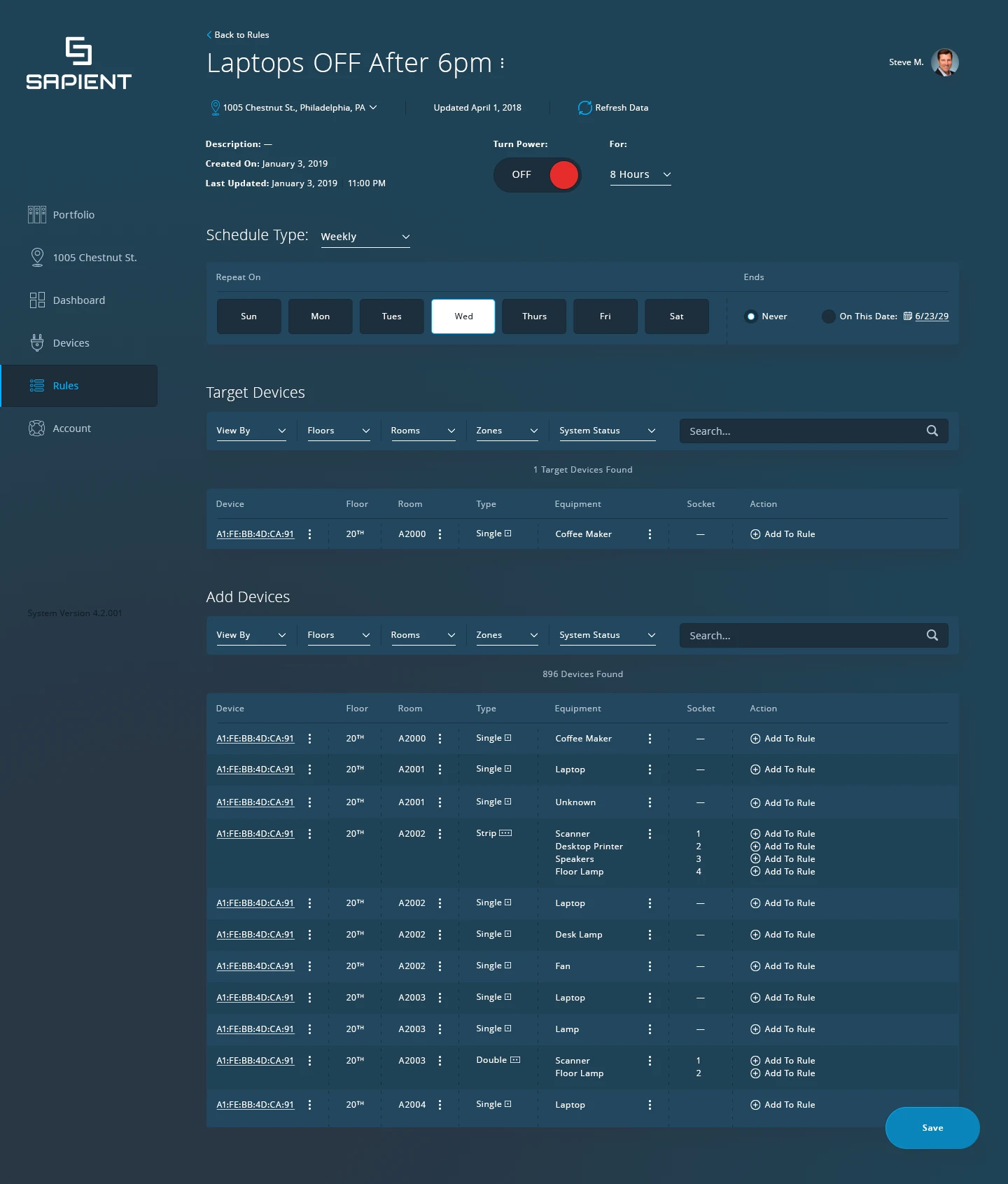Open Zones filter in Target Devices
The width and height of the screenshot is (1008, 1184).
[507, 431]
